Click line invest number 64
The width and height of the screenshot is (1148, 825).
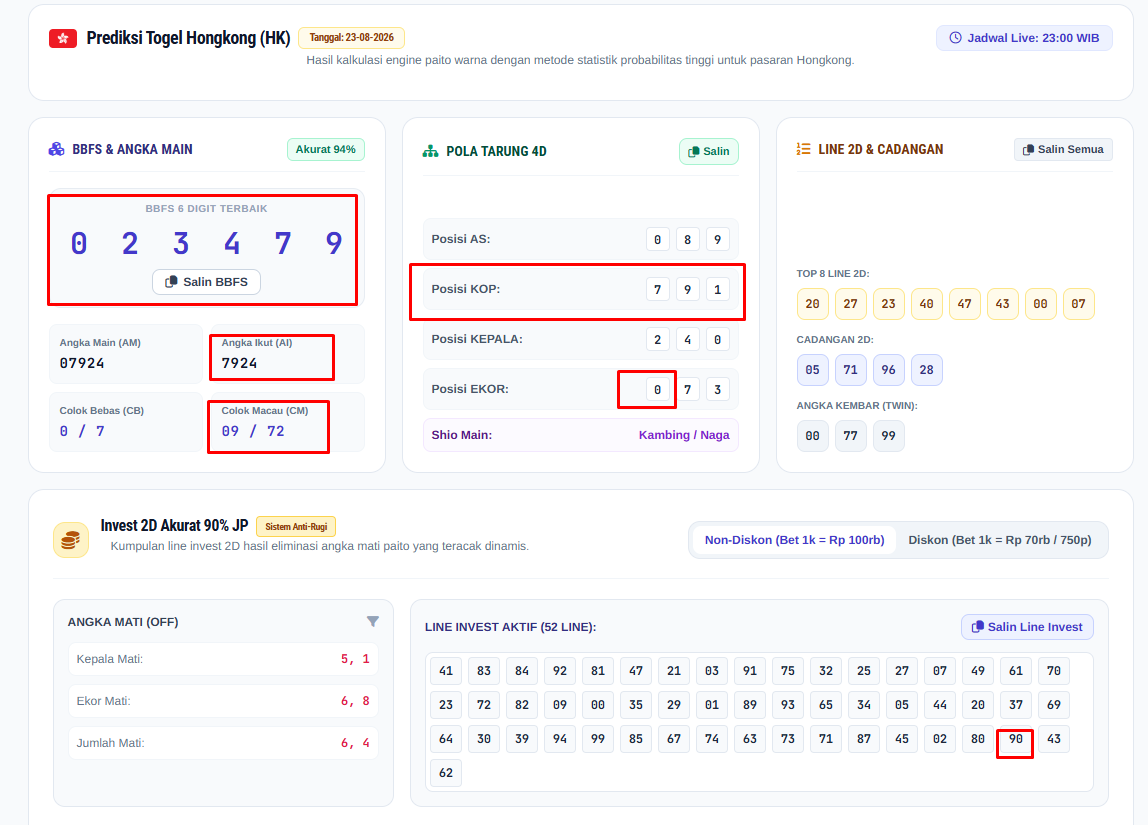click(x=446, y=739)
